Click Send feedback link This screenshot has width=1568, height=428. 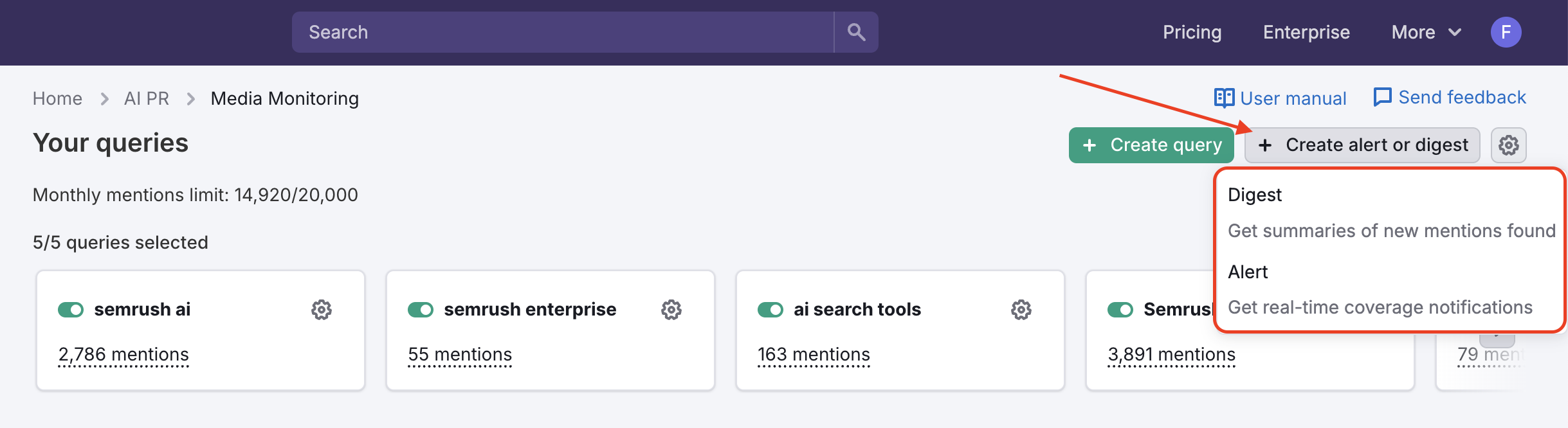pyautogui.click(x=1449, y=97)
